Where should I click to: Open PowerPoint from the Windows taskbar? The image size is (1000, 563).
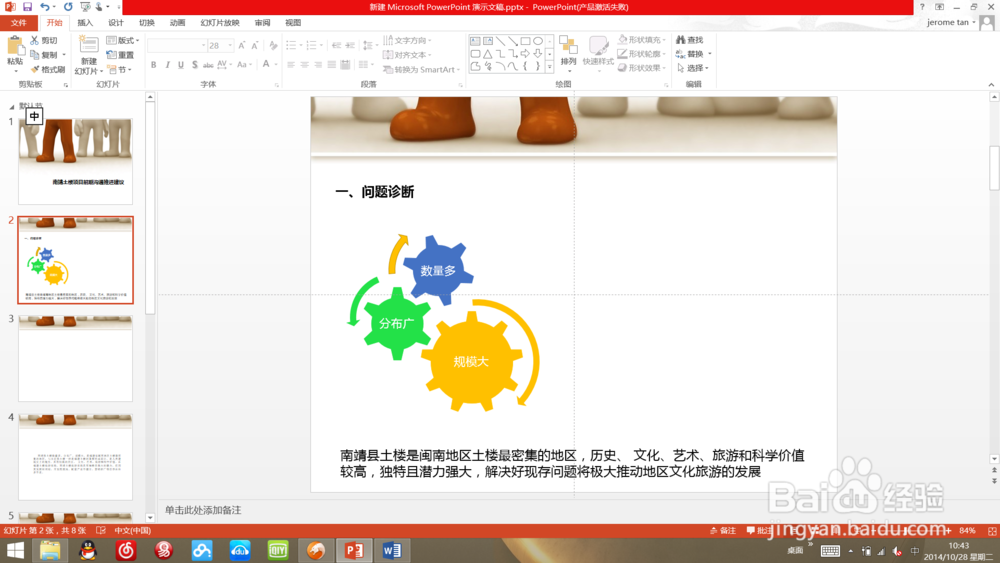354,550
